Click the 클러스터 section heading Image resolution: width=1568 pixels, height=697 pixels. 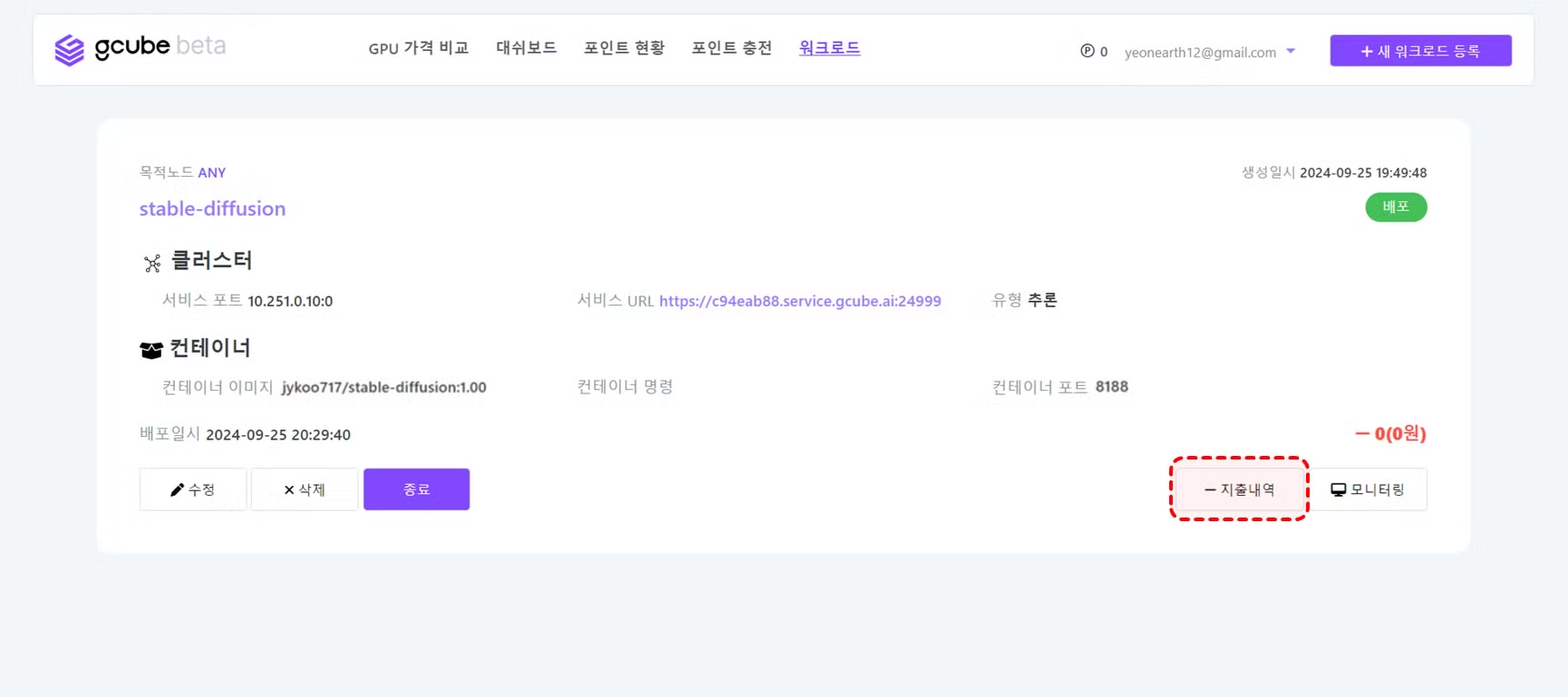(x=211, y=261)
